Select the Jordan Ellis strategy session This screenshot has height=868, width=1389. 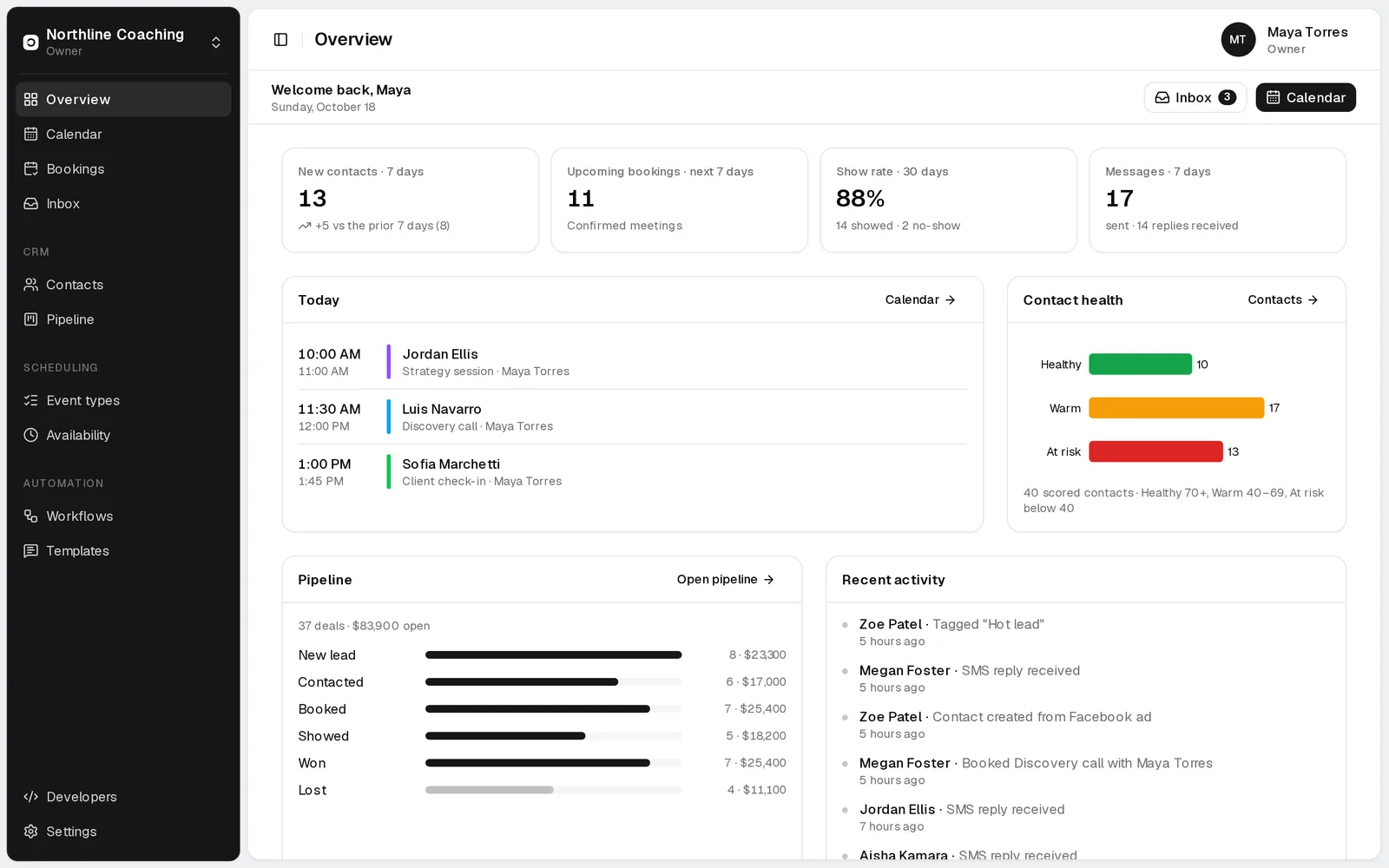pos(632,362)
